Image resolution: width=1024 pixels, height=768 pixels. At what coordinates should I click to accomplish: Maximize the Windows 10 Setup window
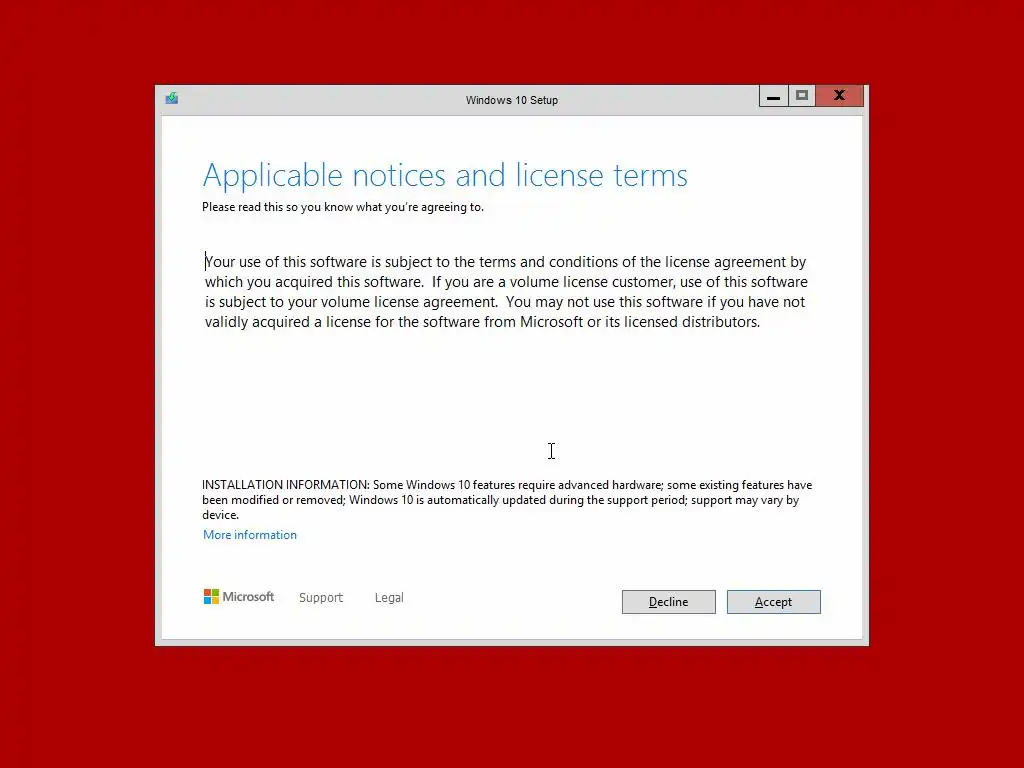click(x=801, y=96)
